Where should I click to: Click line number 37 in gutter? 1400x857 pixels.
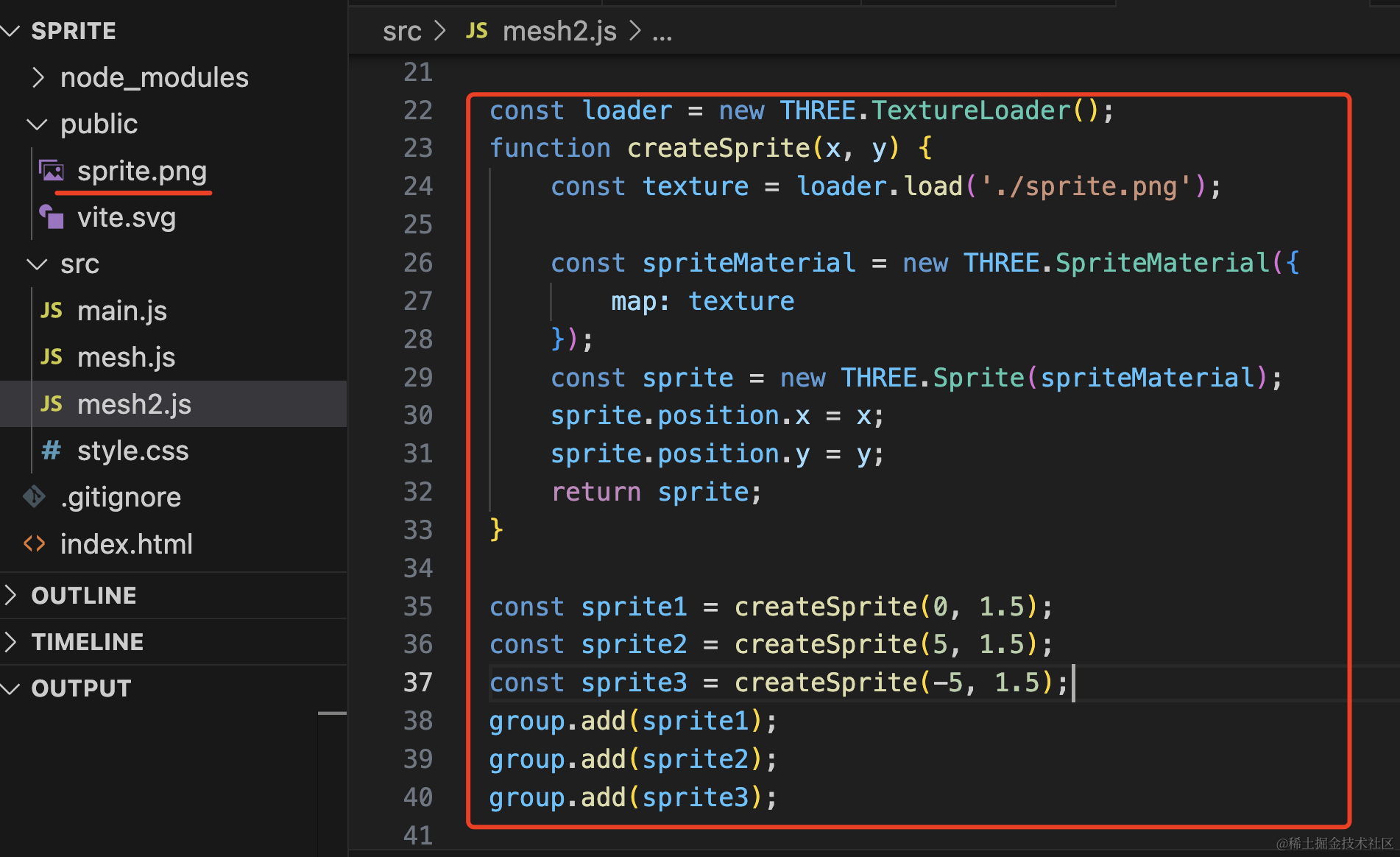pos(418,683)
